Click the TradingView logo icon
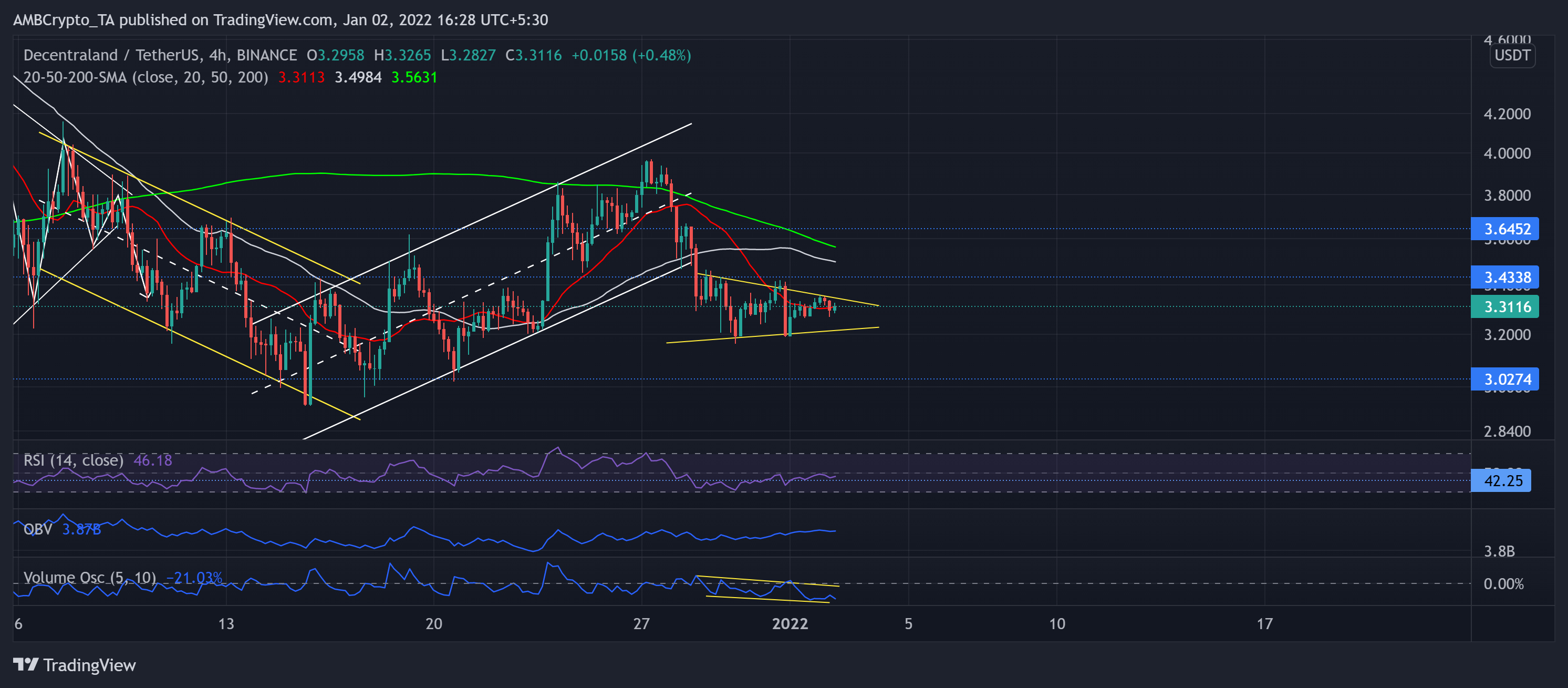 point(26,664)
